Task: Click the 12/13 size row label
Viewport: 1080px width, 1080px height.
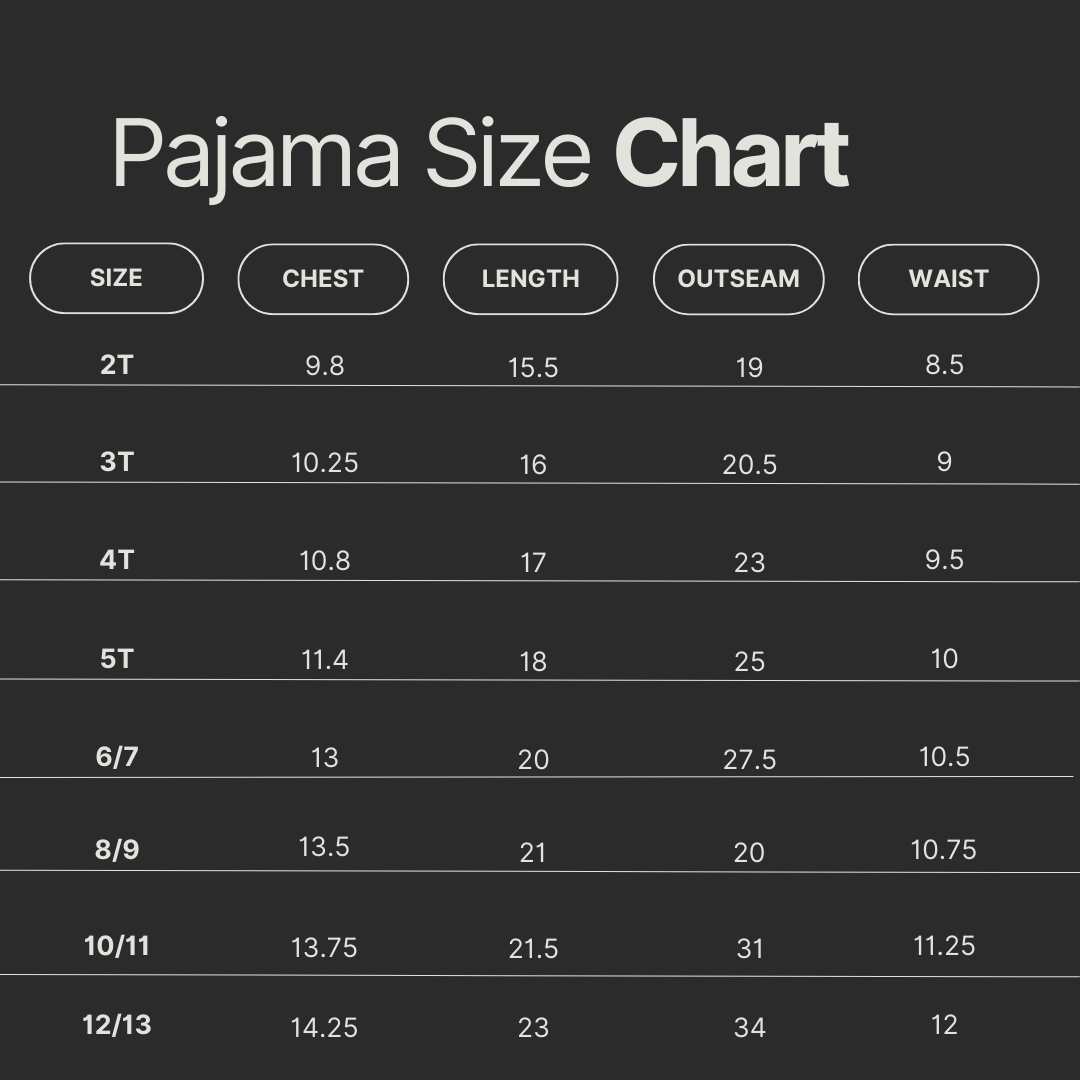Action: 117,1025
